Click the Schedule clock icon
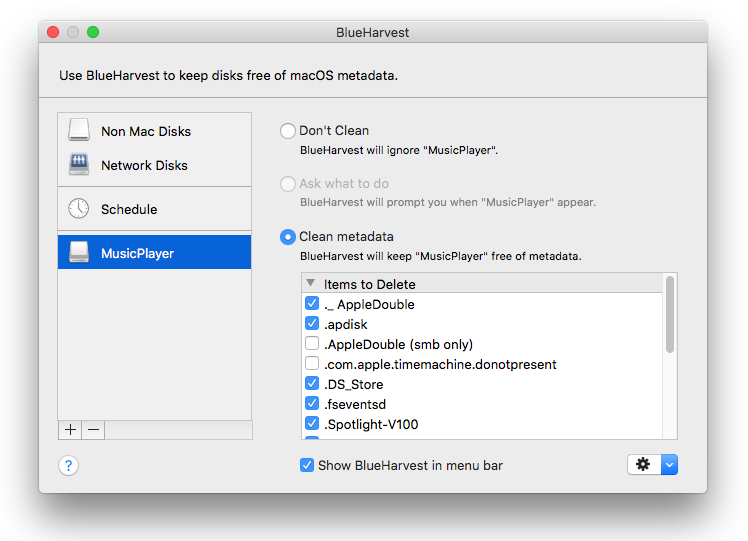 click(x=79, y=209)
